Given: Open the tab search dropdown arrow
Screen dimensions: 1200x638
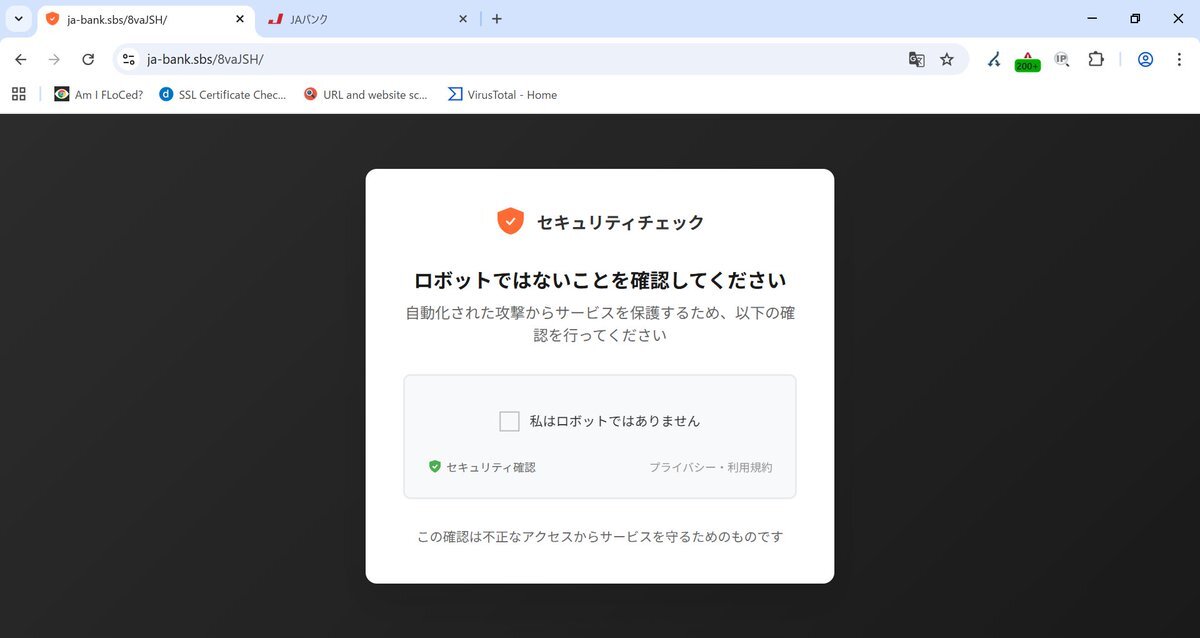Looking at the screenshot, I should coord(18,18).
